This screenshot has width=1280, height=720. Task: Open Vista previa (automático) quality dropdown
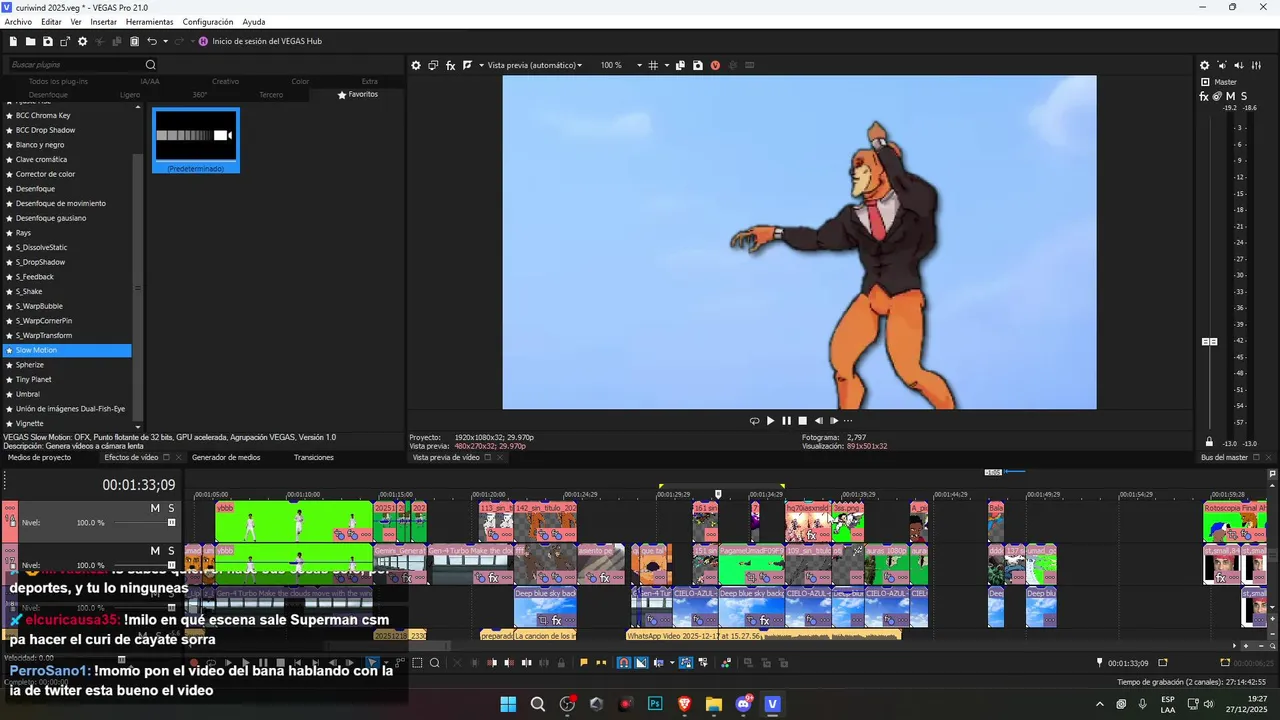click(534, 65)
